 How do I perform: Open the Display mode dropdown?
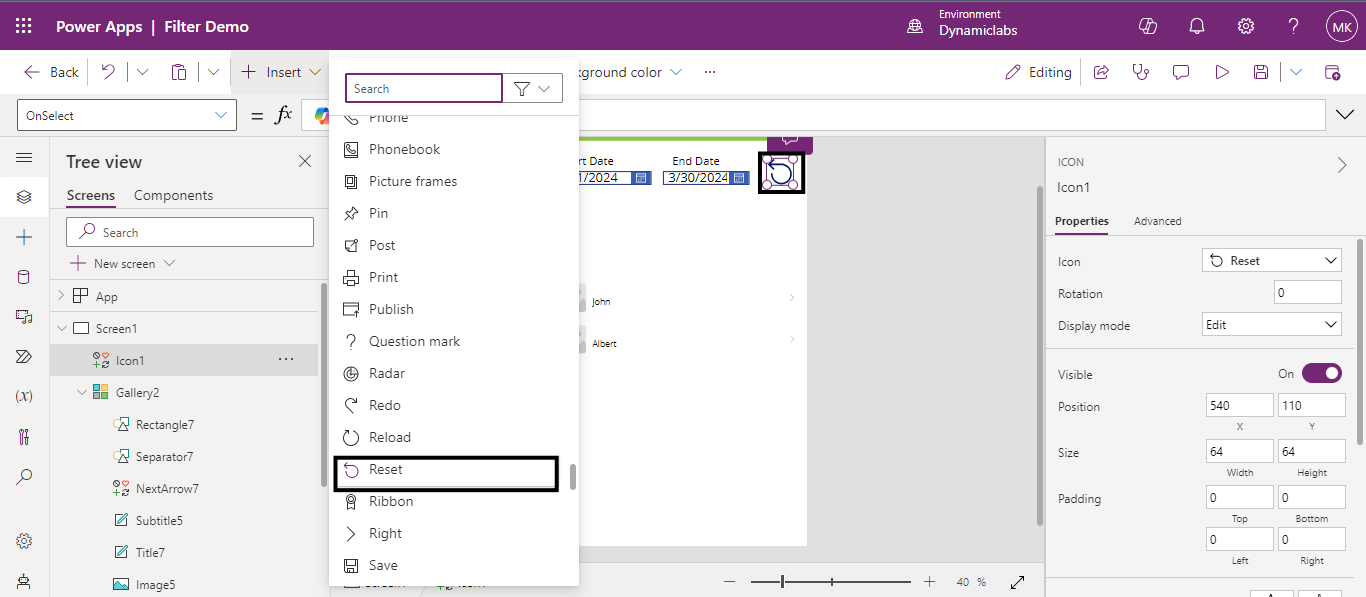[x=1271, y=325]
